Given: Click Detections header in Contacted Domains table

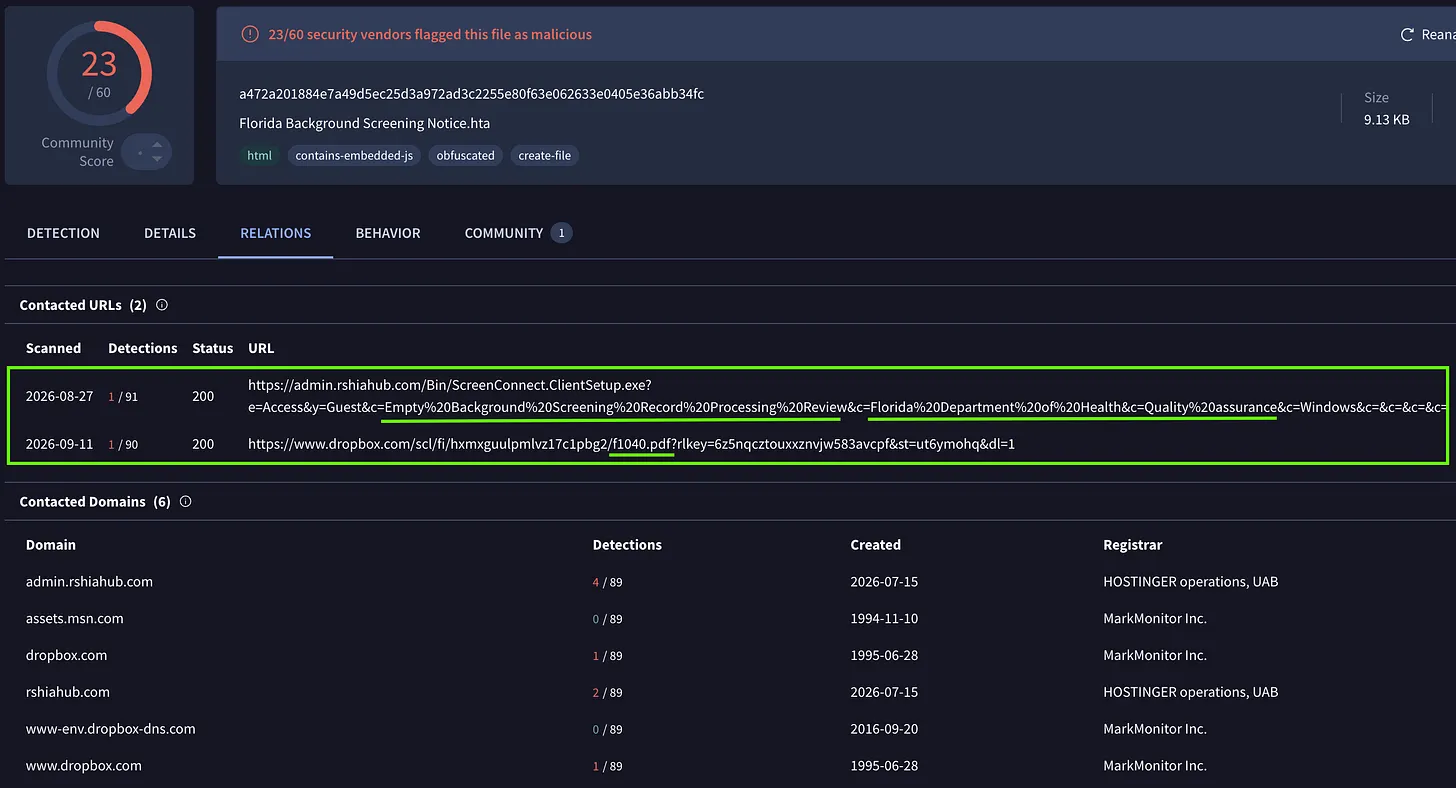Looking at the screenshot, I should (627, 545).
